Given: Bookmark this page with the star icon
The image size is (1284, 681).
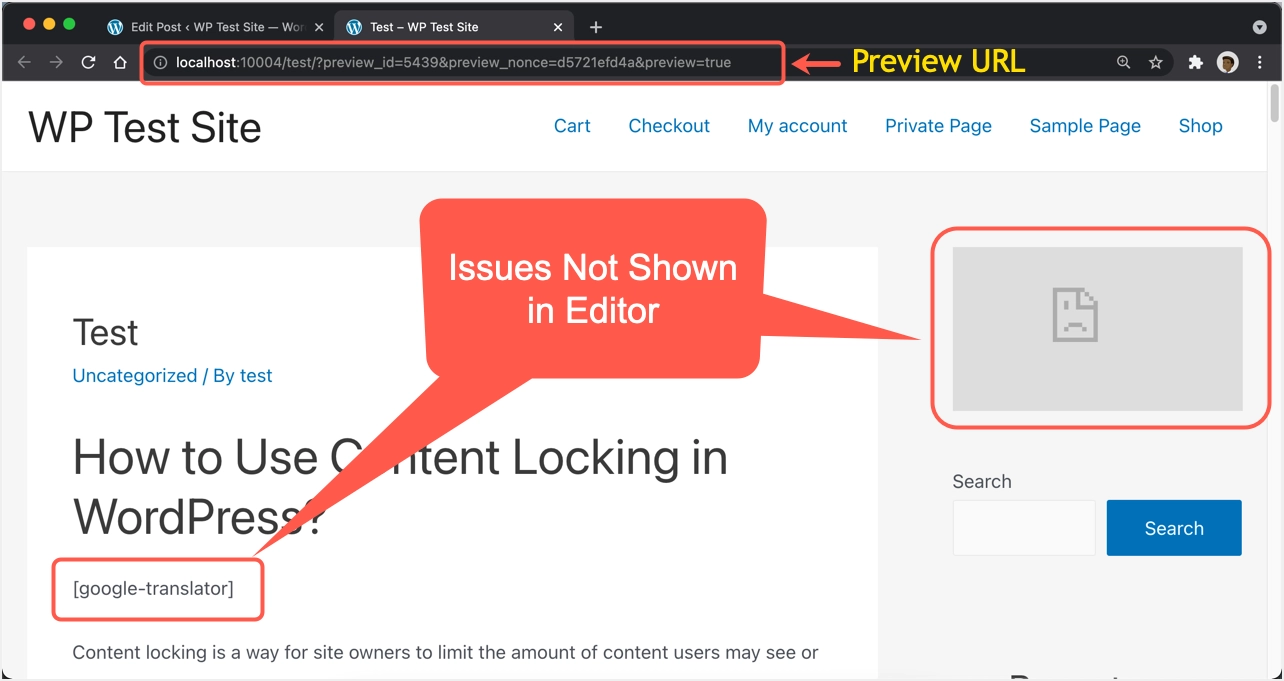Looking at the screenshot, I should [1156, 62].
